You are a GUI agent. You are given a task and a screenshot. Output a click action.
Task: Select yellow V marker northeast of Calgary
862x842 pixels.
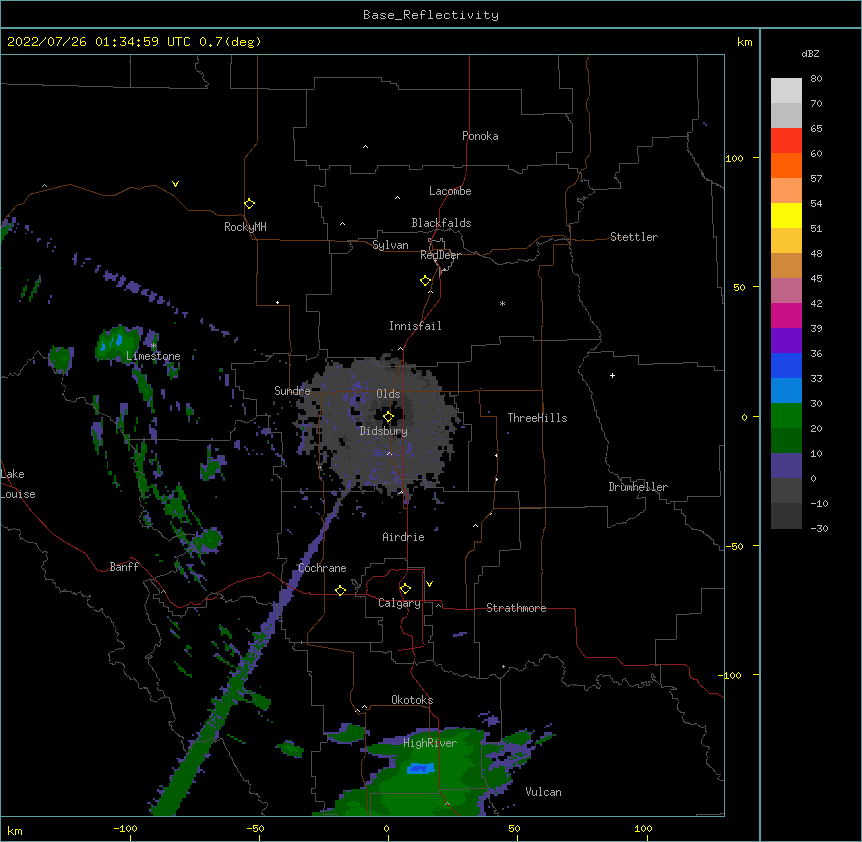(x=429, y=584)
